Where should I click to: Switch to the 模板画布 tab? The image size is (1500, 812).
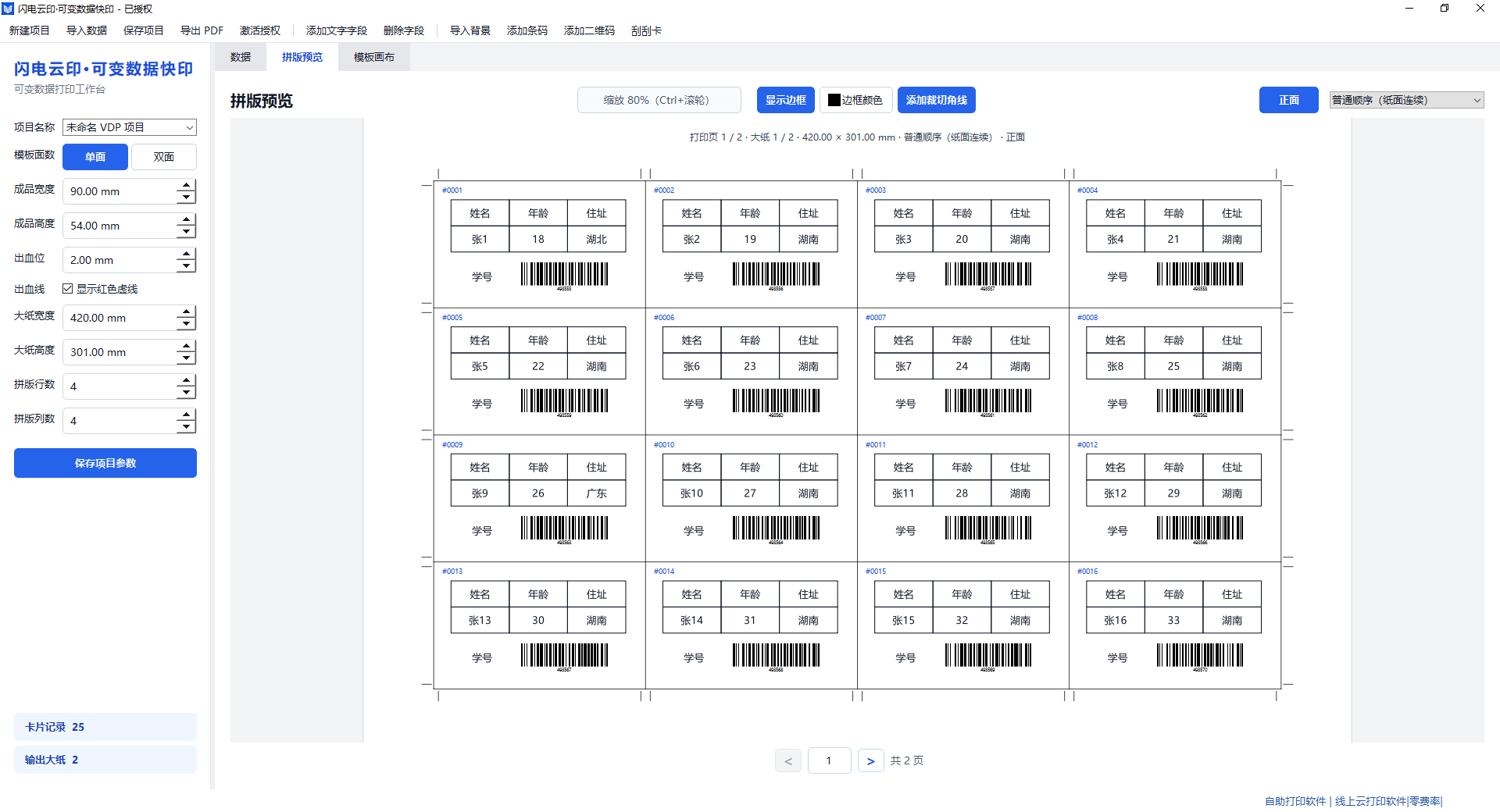tap(374, 57)
